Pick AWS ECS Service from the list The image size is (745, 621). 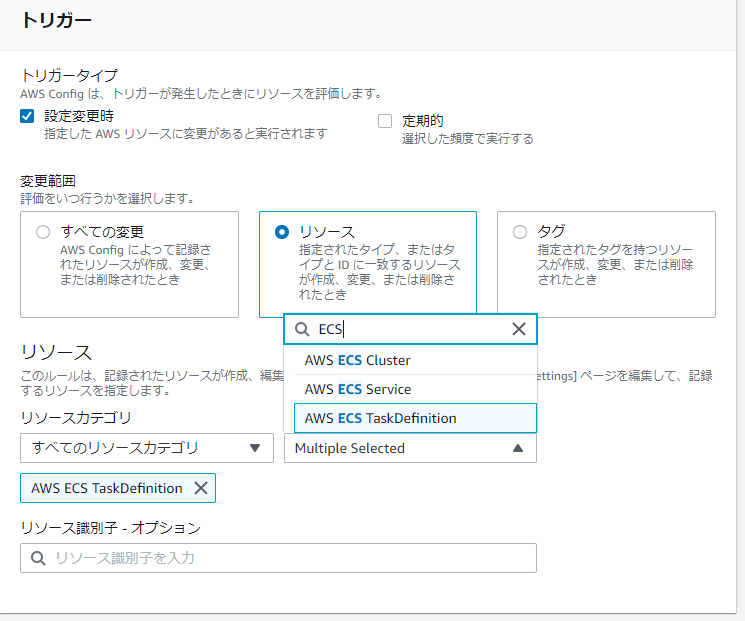click(x=415, y=389)
